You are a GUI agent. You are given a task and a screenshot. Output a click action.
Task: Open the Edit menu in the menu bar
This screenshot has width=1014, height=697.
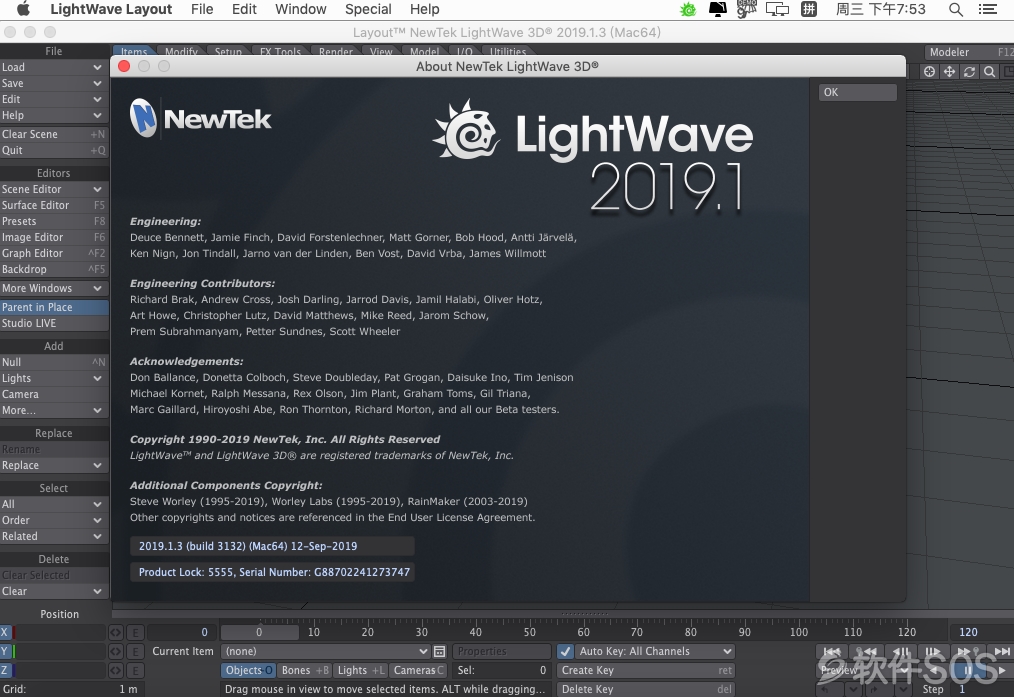point(244,9)
